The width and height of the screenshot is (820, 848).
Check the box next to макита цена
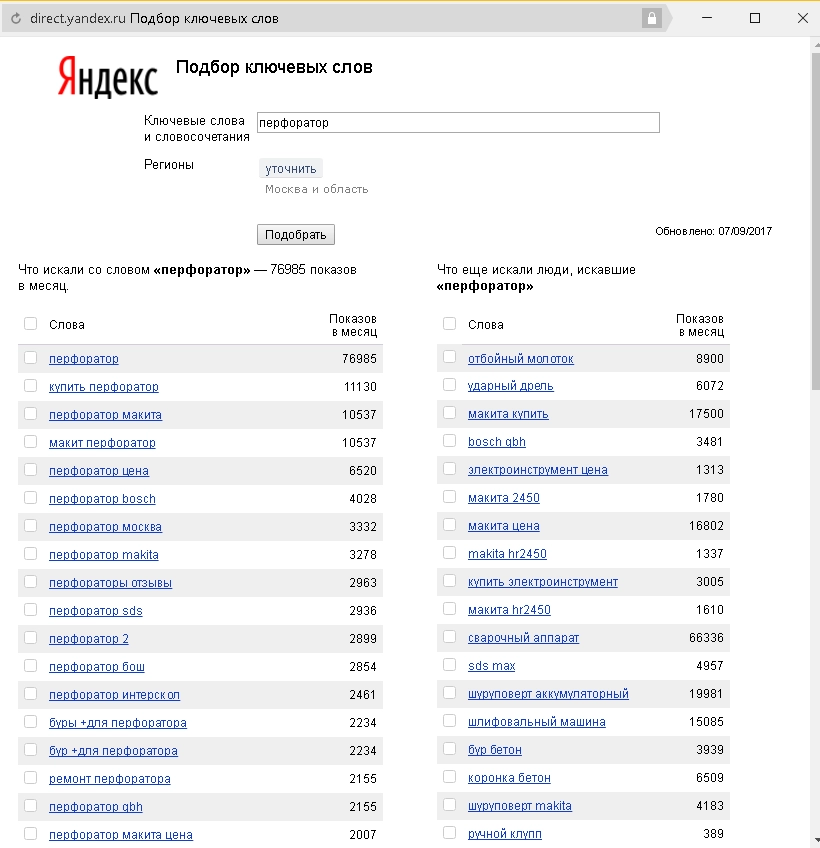tap(449, 525)
